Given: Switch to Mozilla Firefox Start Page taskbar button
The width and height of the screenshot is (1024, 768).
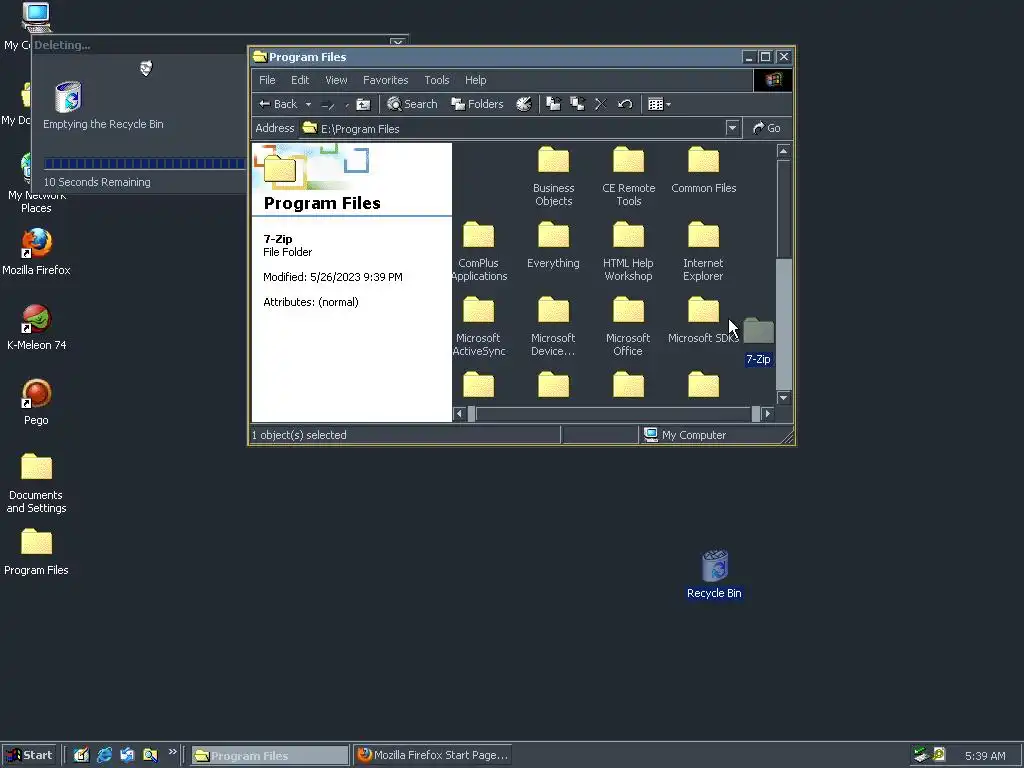Looking at the screenshot, I should (x=432, y=756).
